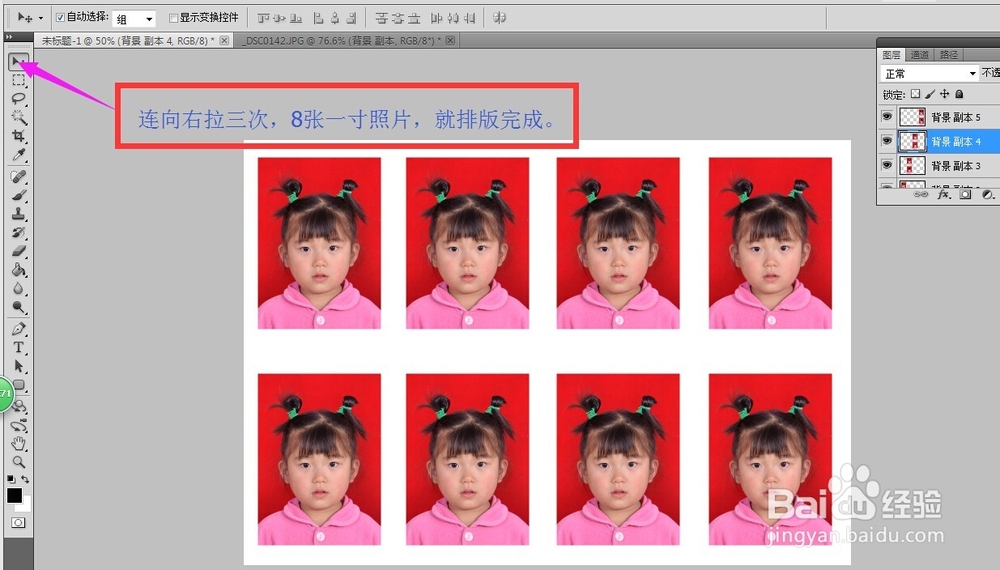Screen dimensions: 1000x570
Task: Click the link layers icon
Action: [921, 194]
